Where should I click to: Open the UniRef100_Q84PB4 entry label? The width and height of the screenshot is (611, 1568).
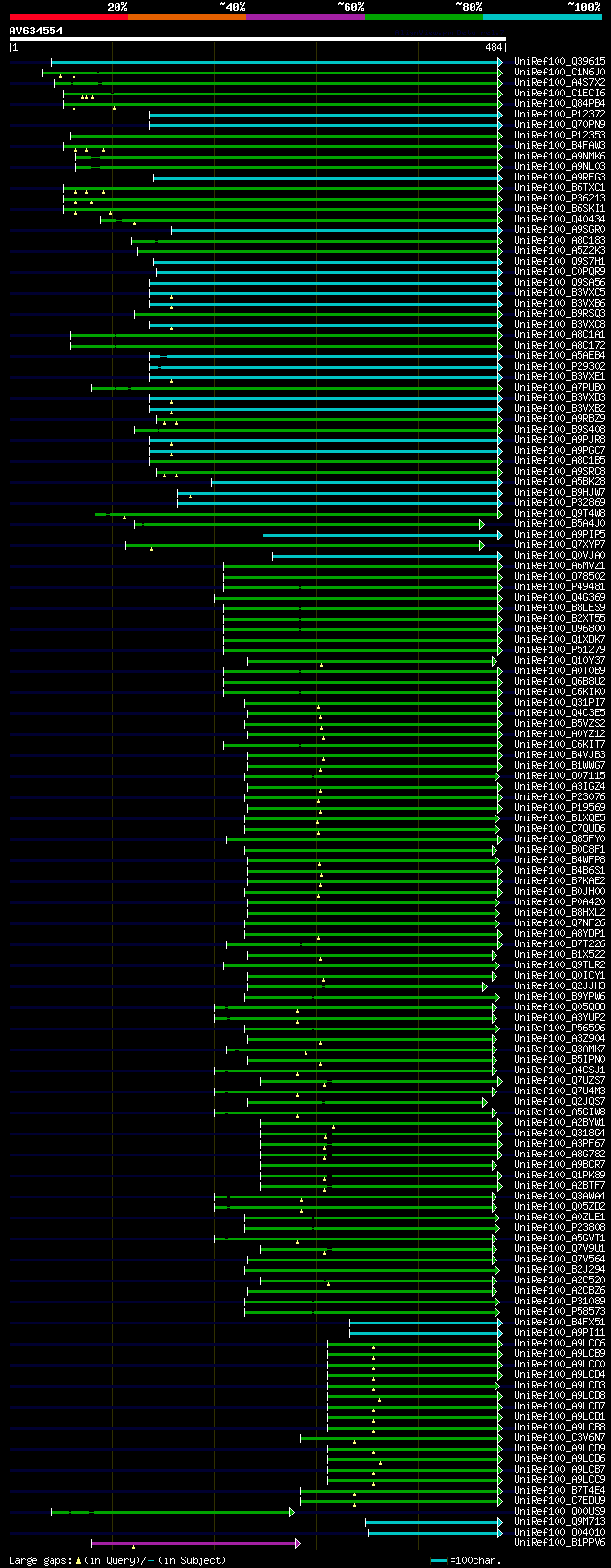coord(559,103)
